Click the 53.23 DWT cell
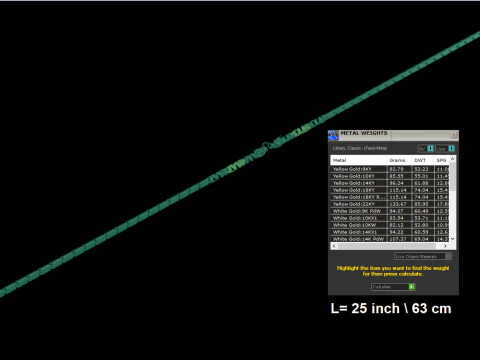The image size is (480, 360). pos(423,169)
